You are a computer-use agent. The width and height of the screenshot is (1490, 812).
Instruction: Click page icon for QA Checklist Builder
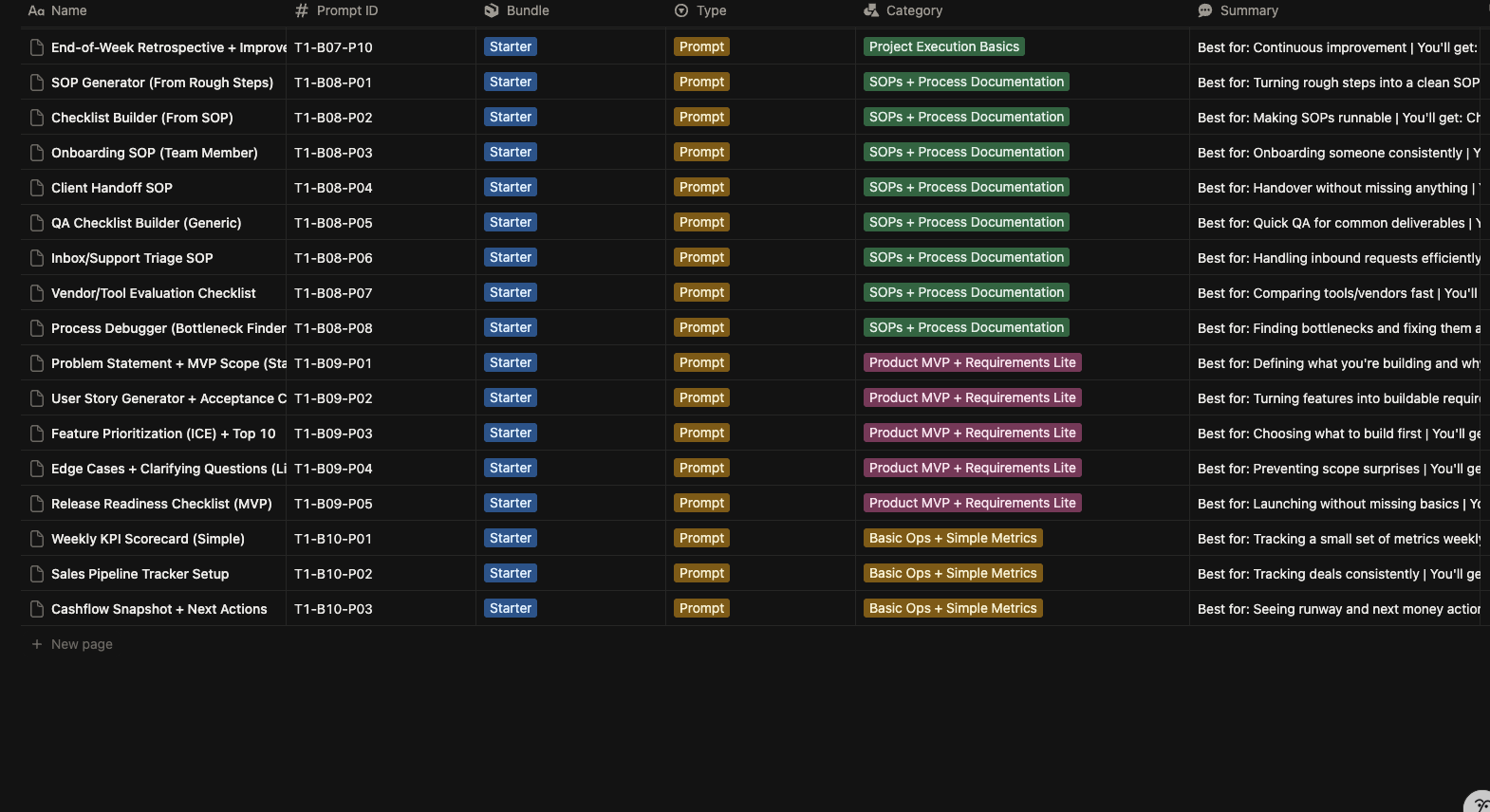point(37,223)
